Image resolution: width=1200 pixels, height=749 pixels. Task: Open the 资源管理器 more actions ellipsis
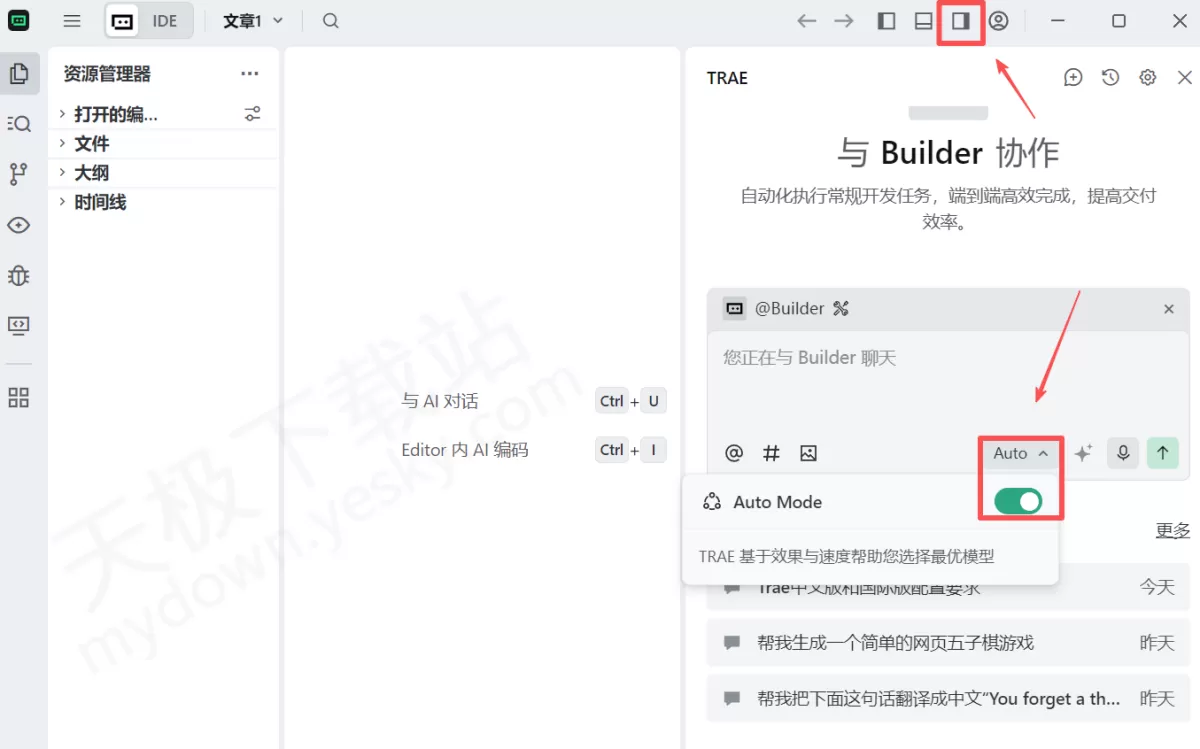click(250, 74)
